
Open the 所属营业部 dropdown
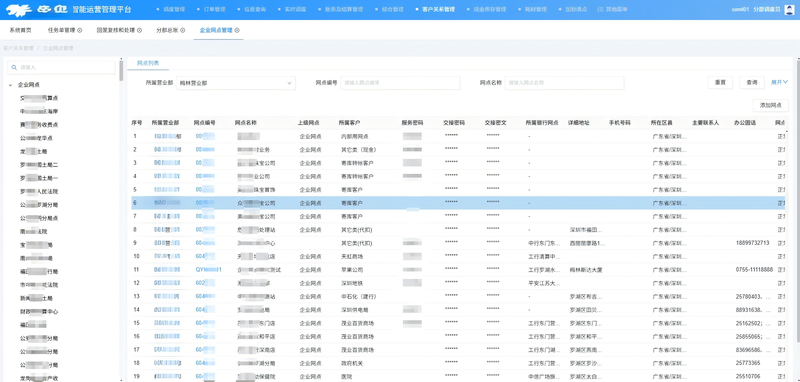click(236, 83)
